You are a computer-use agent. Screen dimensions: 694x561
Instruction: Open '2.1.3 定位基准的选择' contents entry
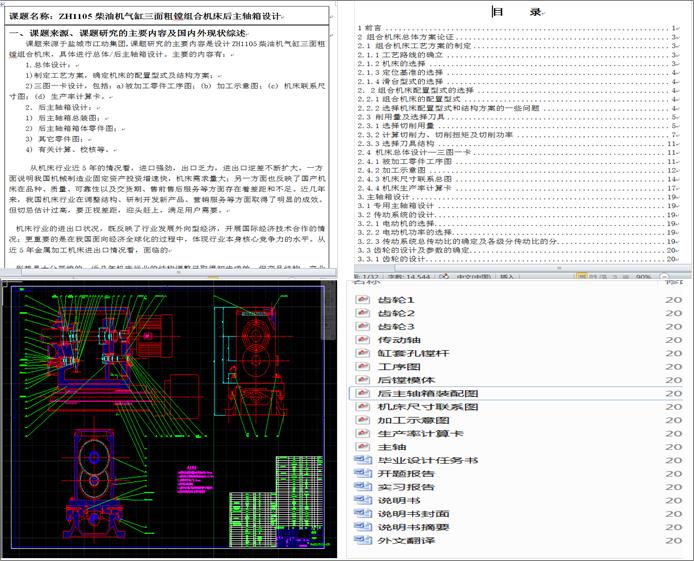518,73
